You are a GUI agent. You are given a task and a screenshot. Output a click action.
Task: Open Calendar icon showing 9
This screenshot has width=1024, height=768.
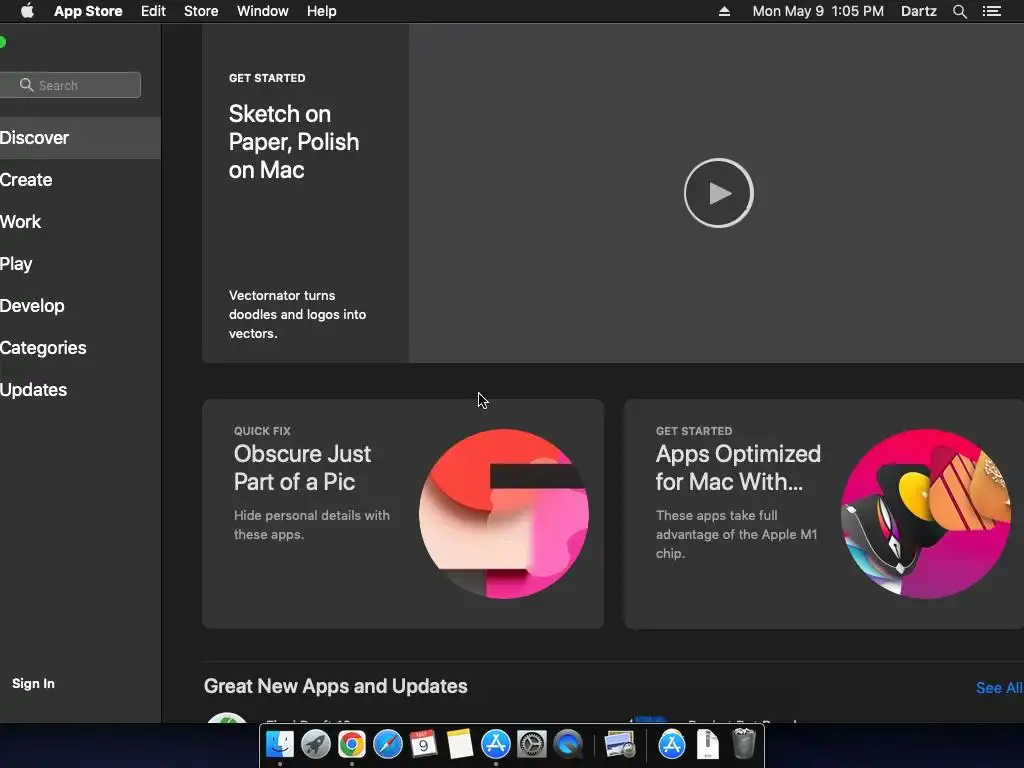coord(423,744)
